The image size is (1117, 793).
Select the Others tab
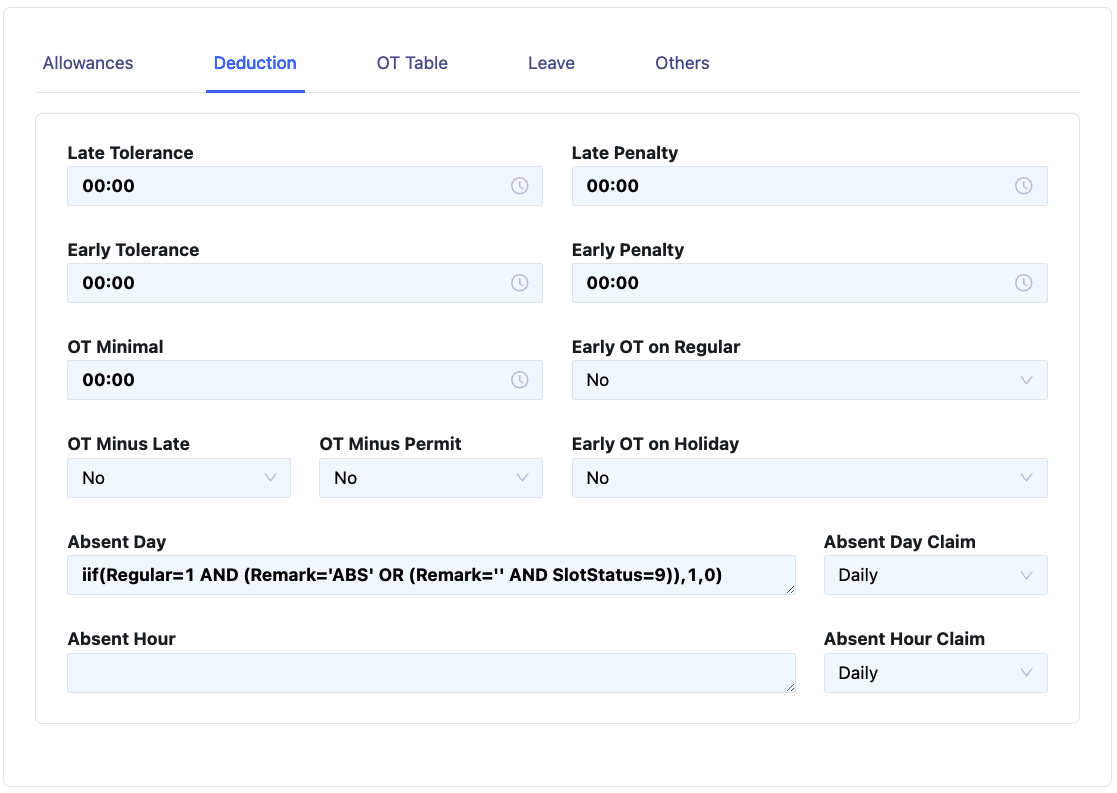point(682,63)
